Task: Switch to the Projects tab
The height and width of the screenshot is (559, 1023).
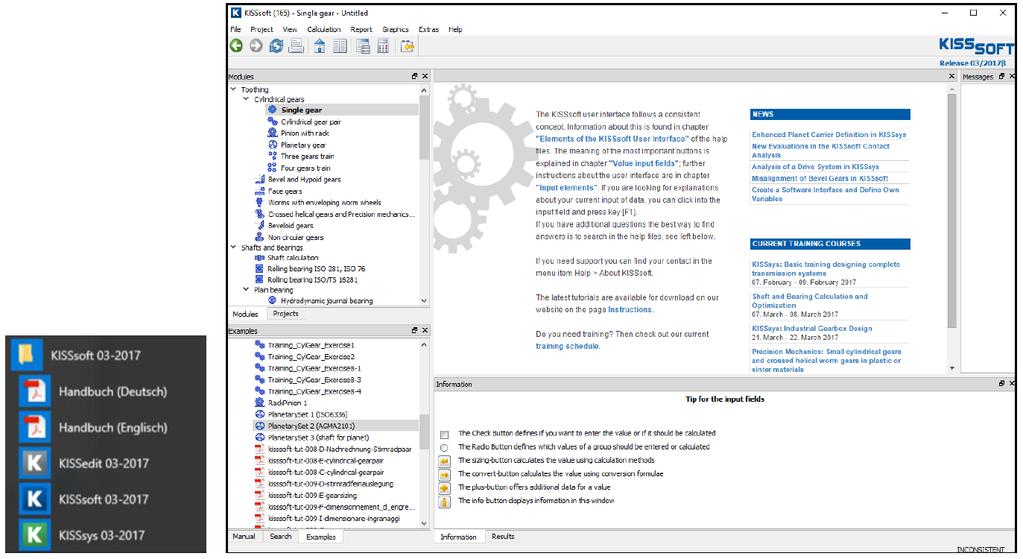Action: (x=285, y=314)
